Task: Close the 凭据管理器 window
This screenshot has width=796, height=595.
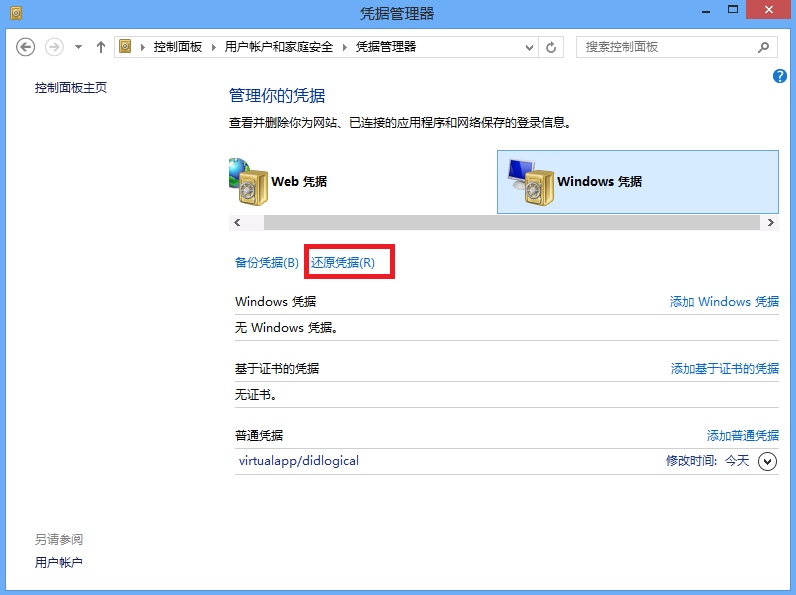Action: (x=769, y=10)
